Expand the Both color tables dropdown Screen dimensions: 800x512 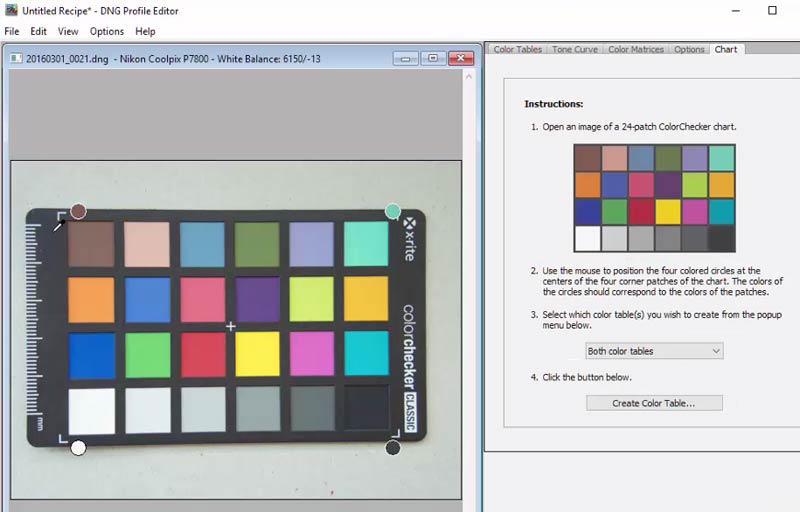point(654,351)
